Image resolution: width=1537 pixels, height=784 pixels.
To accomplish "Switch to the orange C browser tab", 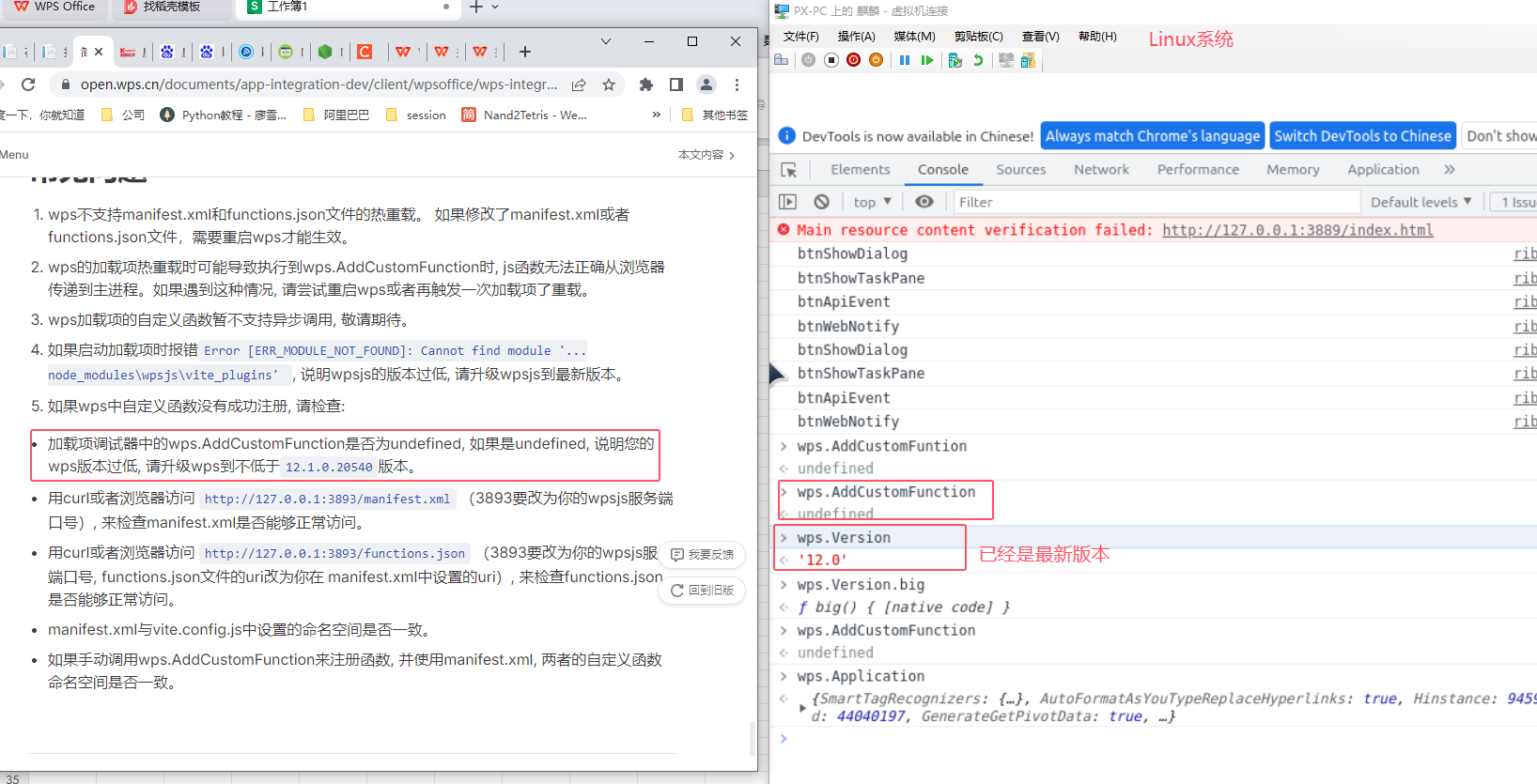I will coord(365,52).
